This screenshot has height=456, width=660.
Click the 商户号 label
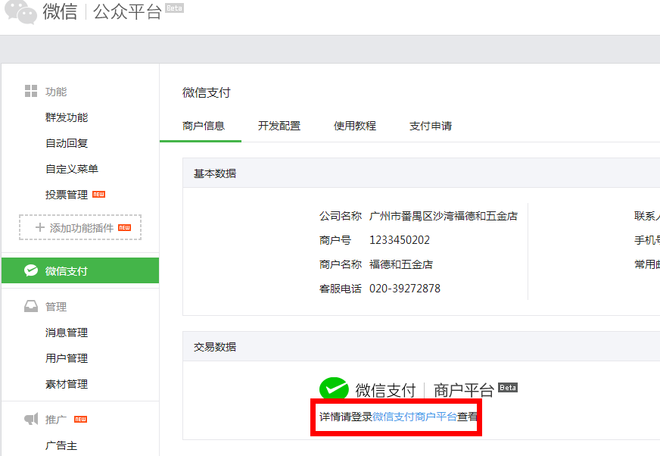point(335,240)
